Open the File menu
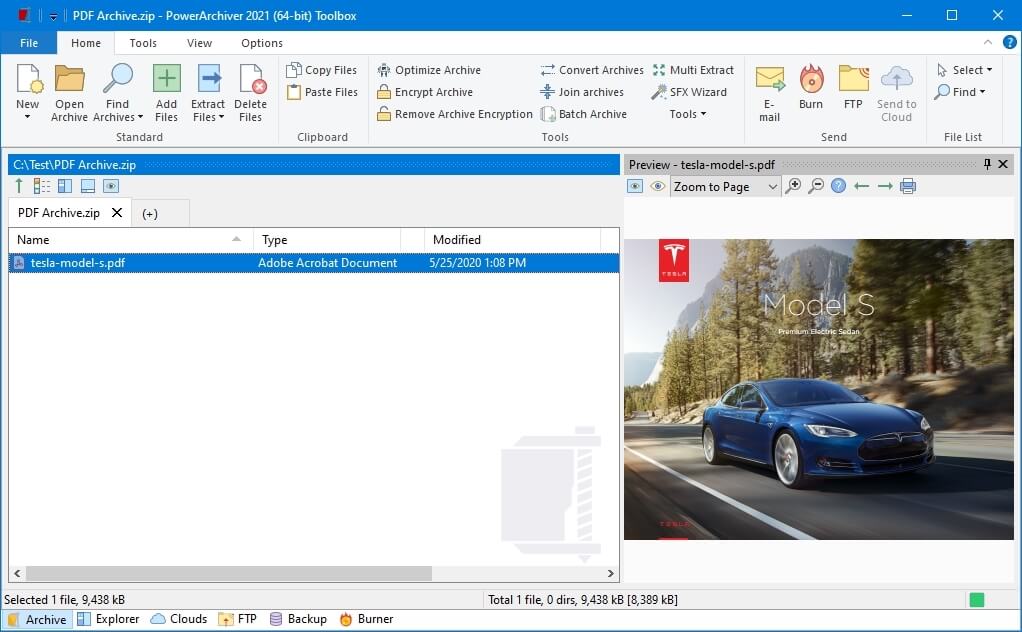1022x632 pixels. pyautogui.click(x=29, y=43)
